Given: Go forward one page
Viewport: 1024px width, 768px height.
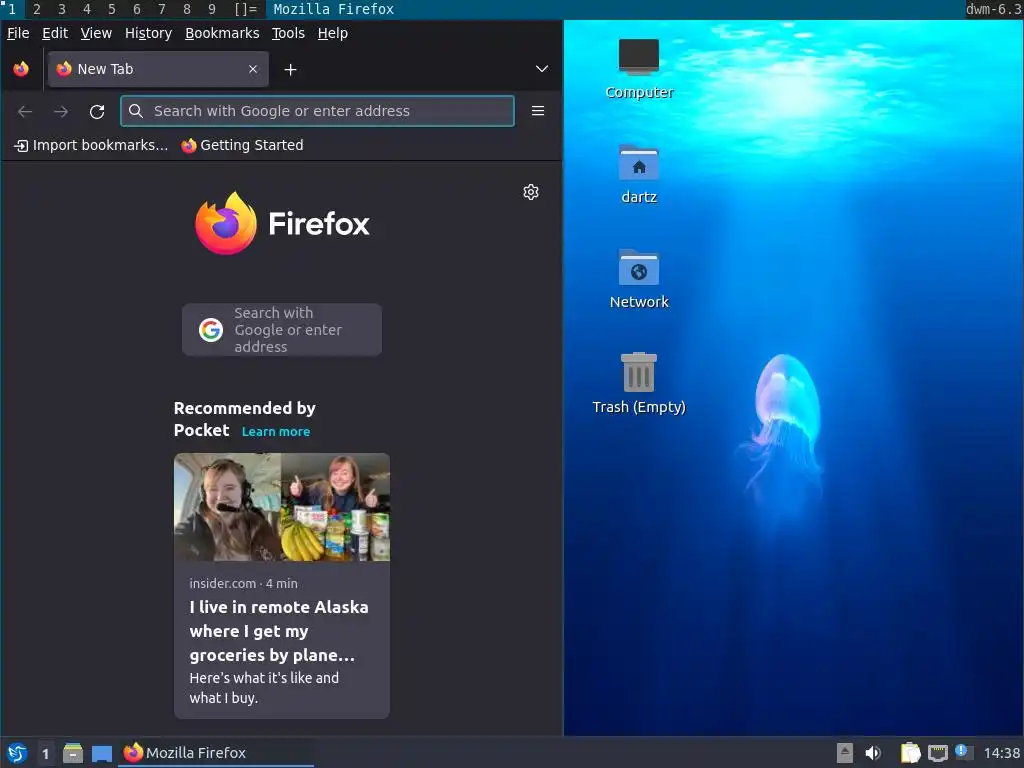Looking at the screenshot, I should [61, 112].
